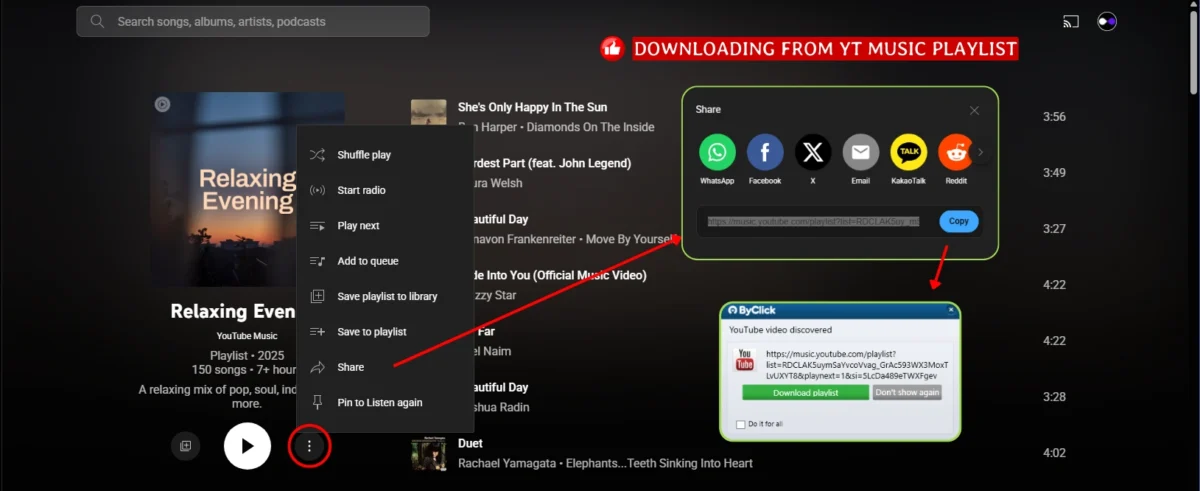Show more share options chevron
The image size is (1200, 491).
pyautogui.click(x=981, y=153)
